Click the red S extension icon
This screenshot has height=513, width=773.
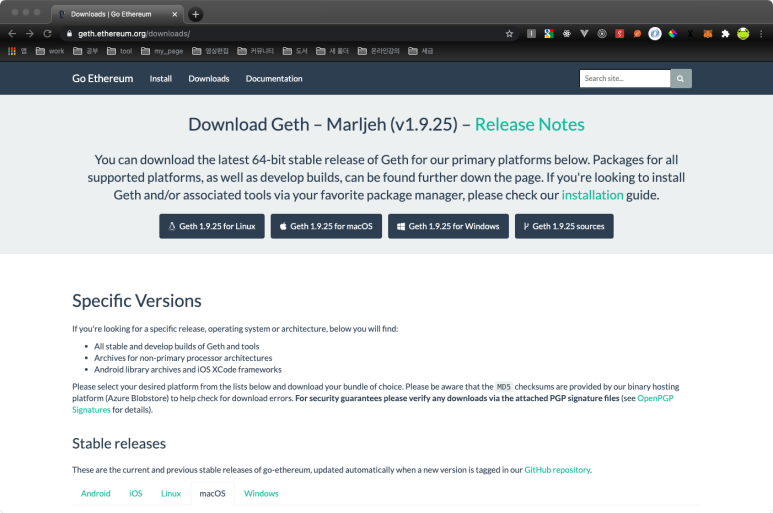coord(620,34)
